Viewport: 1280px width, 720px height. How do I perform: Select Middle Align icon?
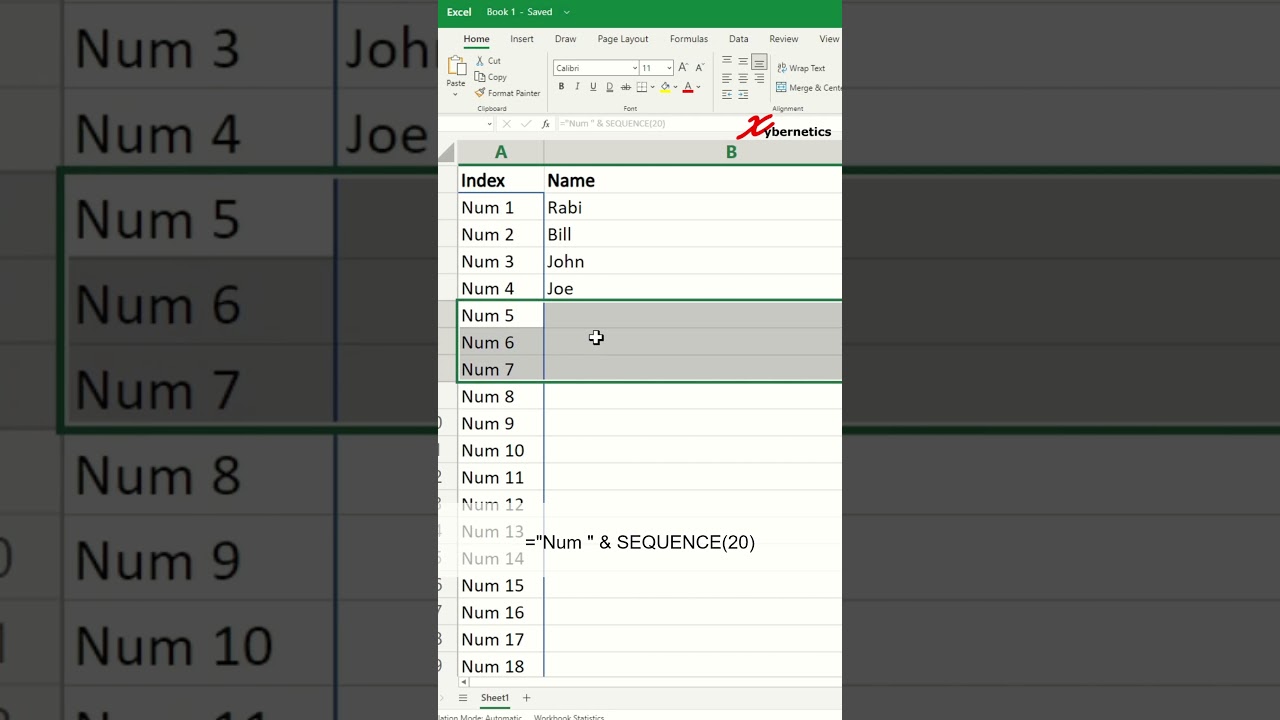point(743,61)
